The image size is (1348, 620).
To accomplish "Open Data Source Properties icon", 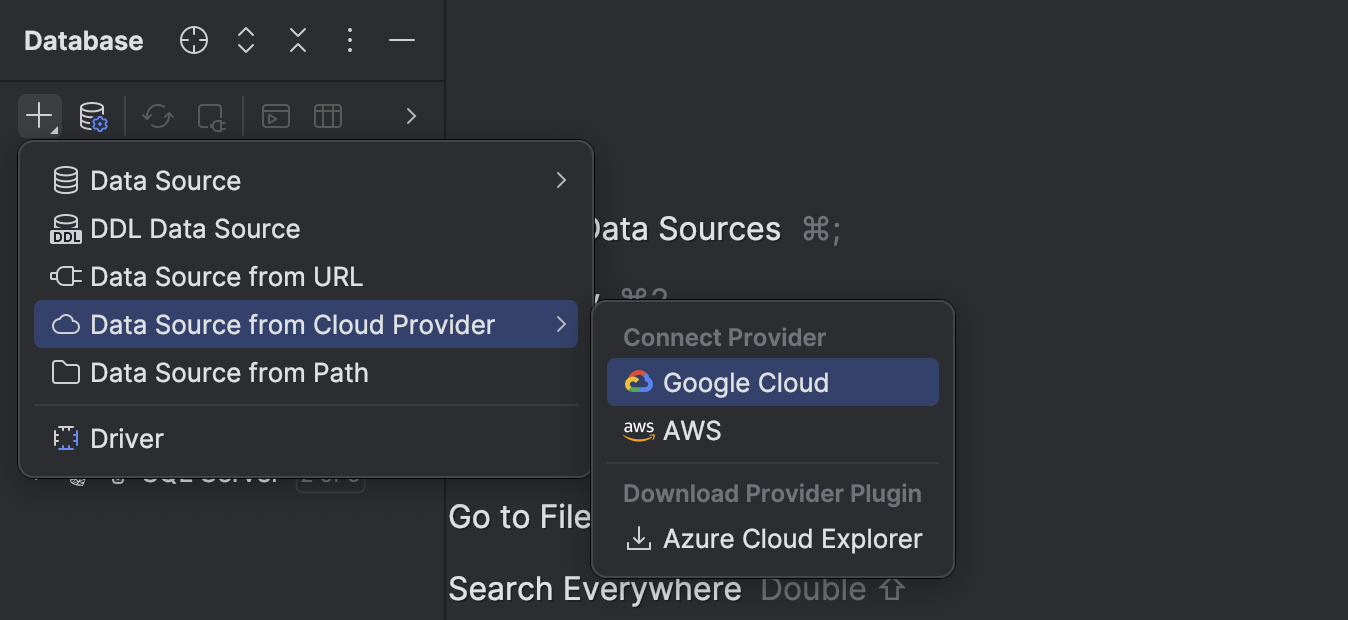I will (x=93, y=116).
